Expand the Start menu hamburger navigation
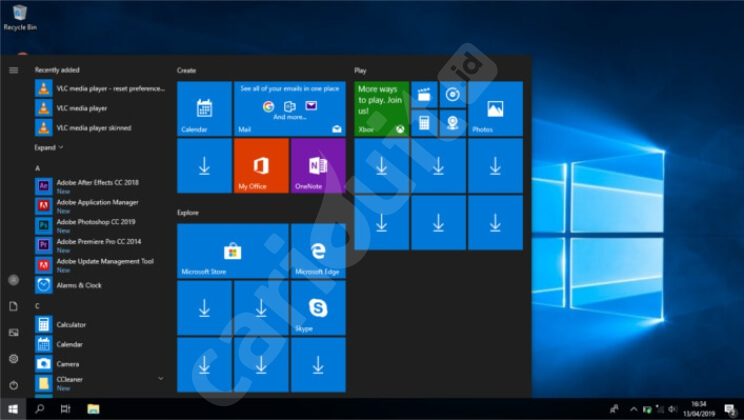Screen dimensions: 744x420 tap(13, 70)
